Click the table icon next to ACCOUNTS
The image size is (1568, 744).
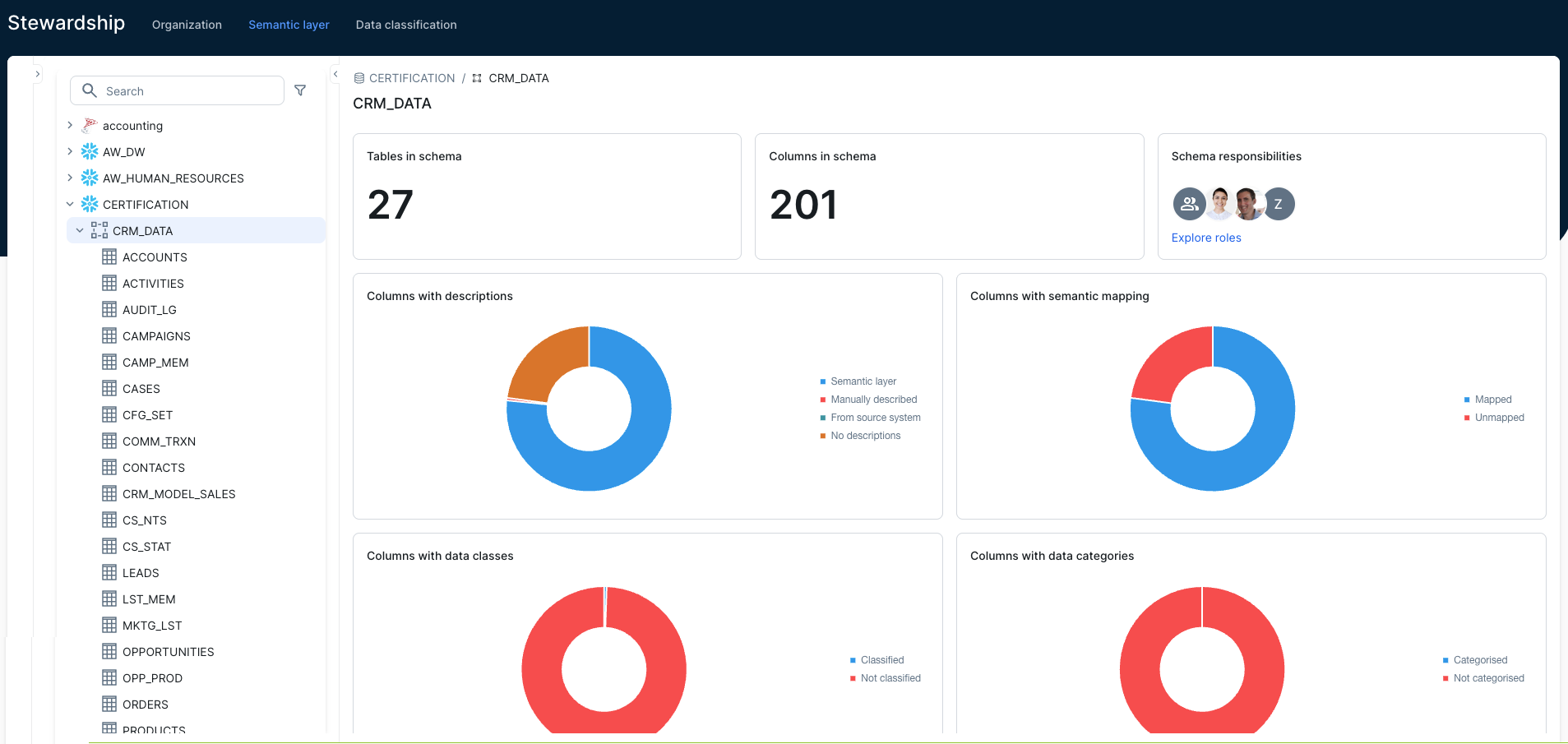(109, 256)
